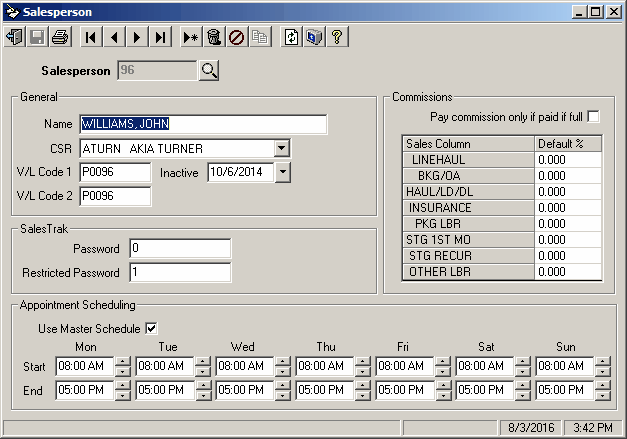This screenshot has width=627, height=439.
Task: Cancel changes with the red circle-slash icon
Action: 237,38
